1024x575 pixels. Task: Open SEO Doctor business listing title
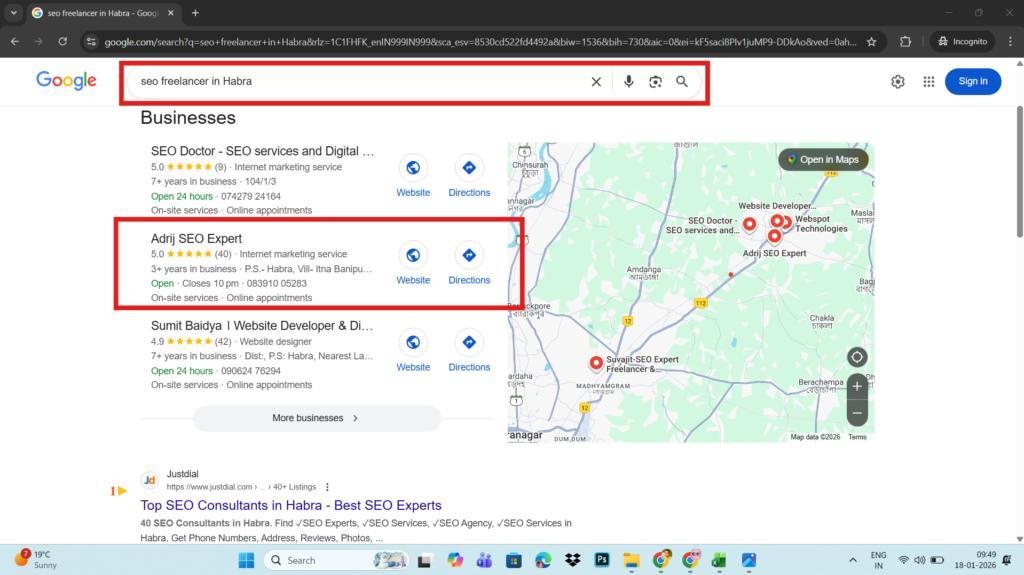click(x=263, y=152)
